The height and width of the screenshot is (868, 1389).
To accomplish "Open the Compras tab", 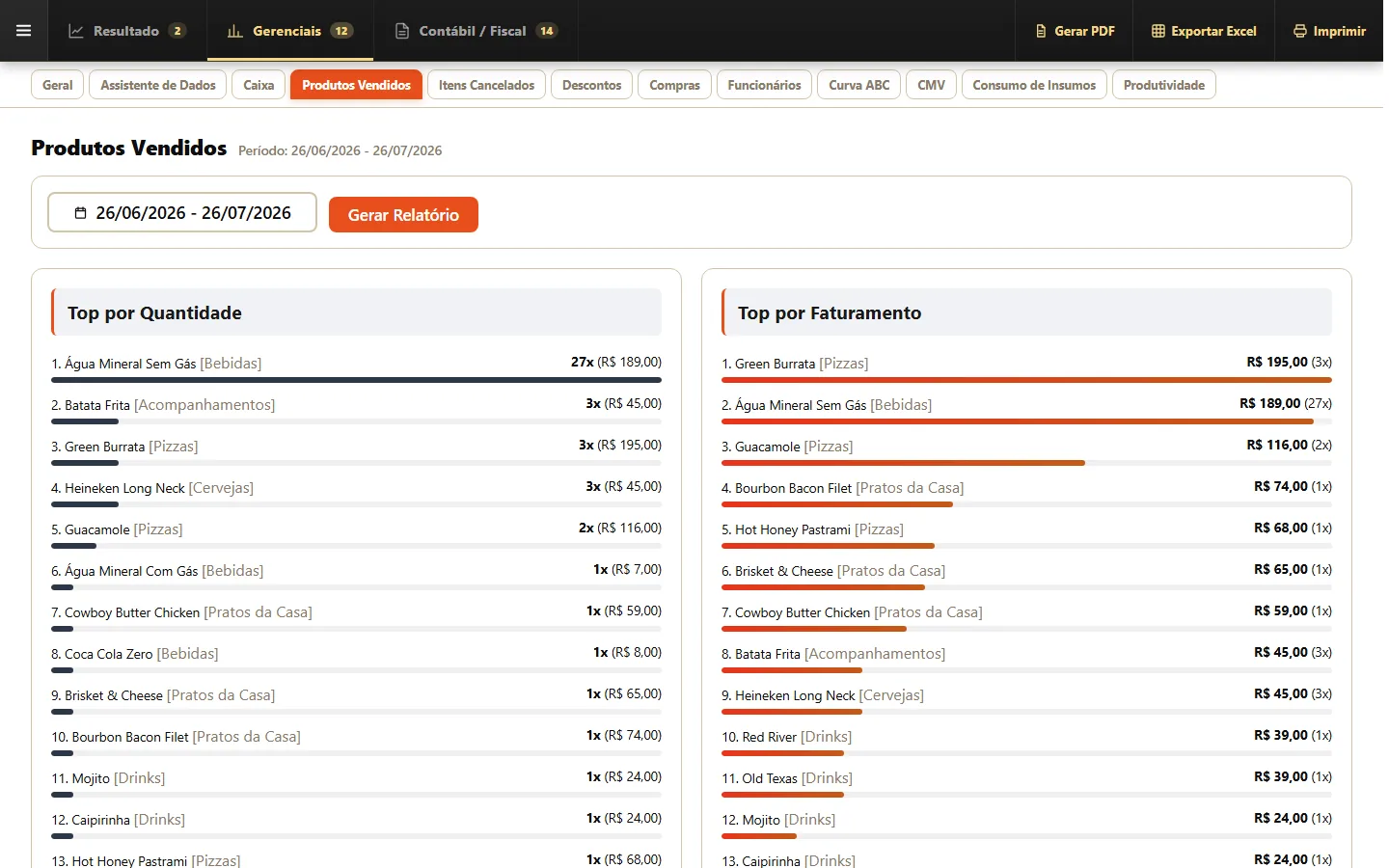I will 674,85.
